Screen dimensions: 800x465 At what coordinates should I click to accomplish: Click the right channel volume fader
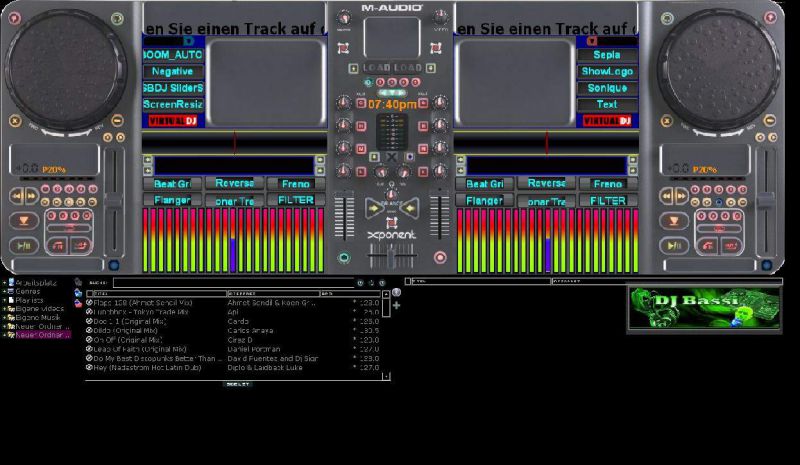439,215
